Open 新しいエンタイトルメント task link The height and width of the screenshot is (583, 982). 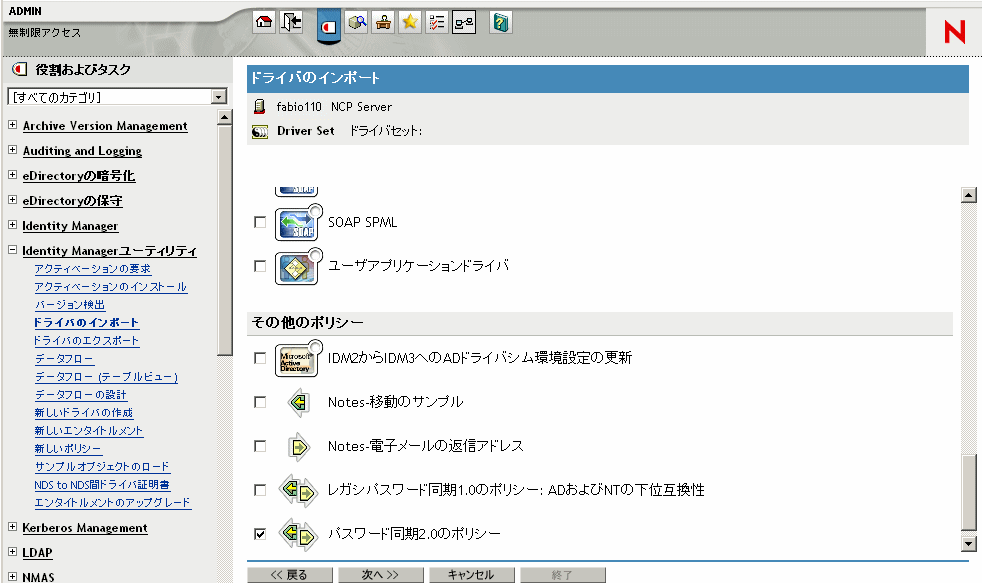(x=89, y=431)
